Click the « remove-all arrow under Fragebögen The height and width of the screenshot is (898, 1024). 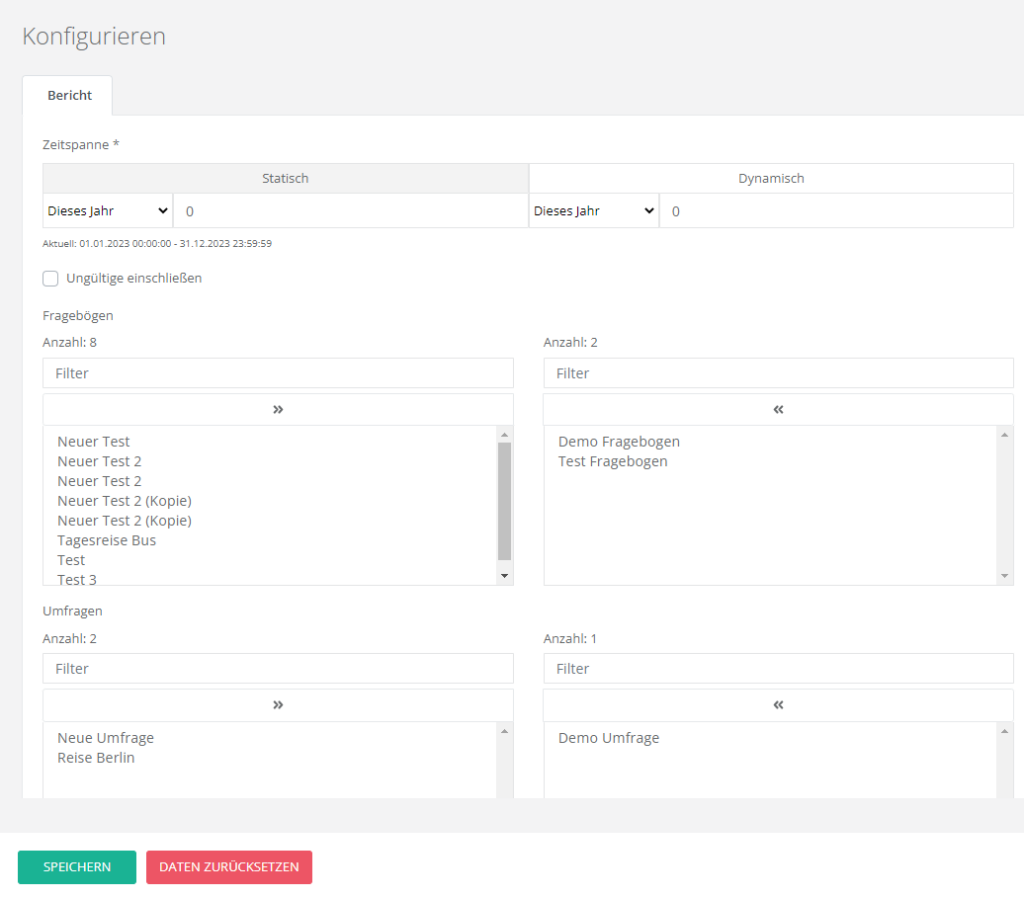click(778, 409)
